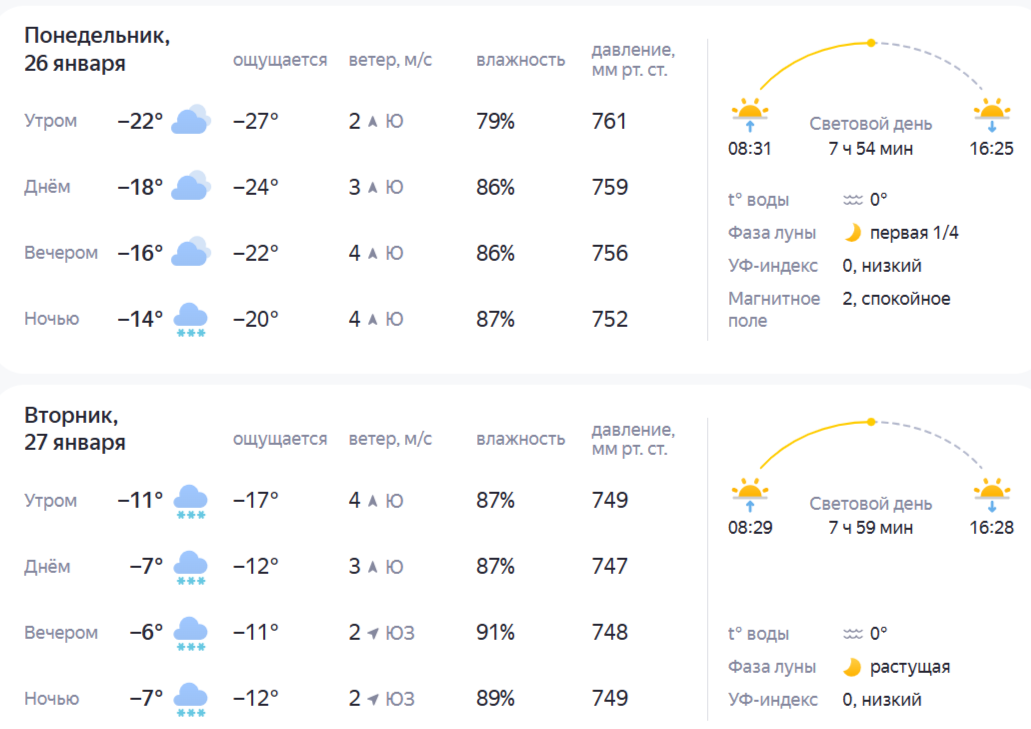The width and height of the screenshot is (1031, 729).
Task: Click the south wind arrow for Monday morning
Action: pyautogui.click(x=373, y=122)
